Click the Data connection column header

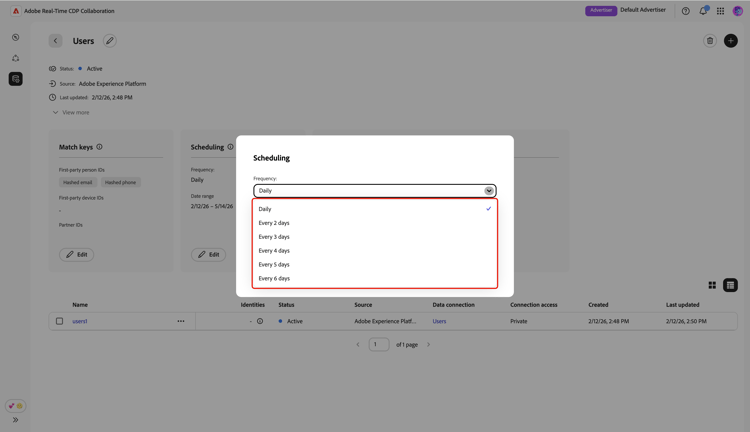point(453,305)
